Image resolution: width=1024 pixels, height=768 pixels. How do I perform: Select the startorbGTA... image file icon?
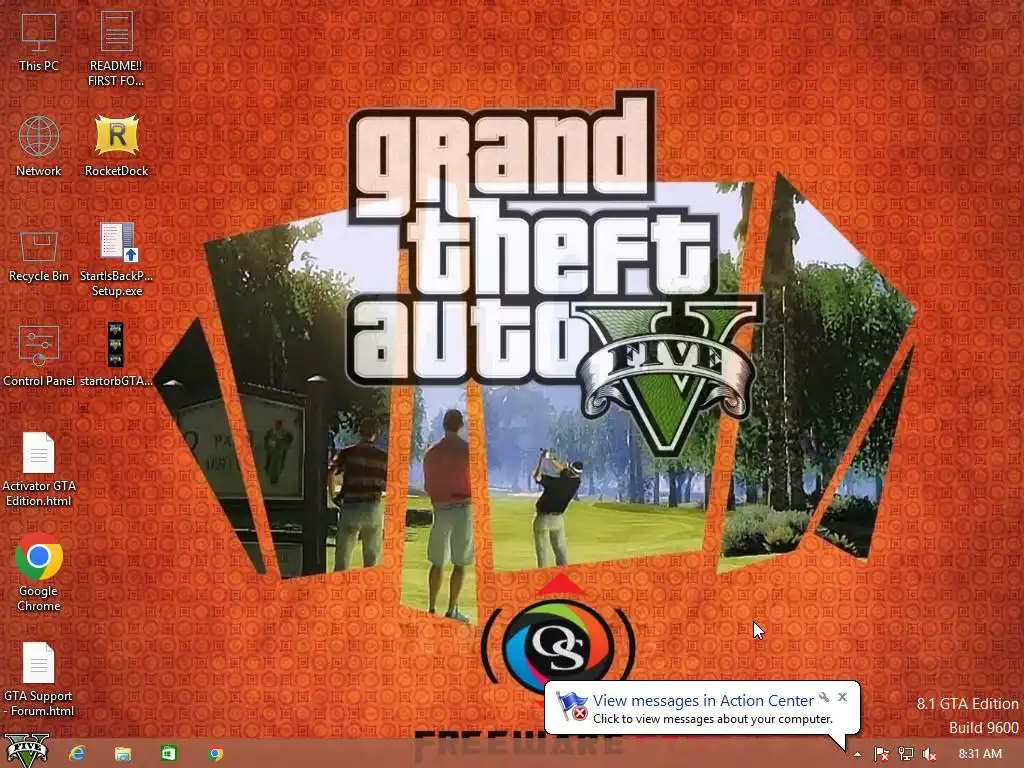116,355
